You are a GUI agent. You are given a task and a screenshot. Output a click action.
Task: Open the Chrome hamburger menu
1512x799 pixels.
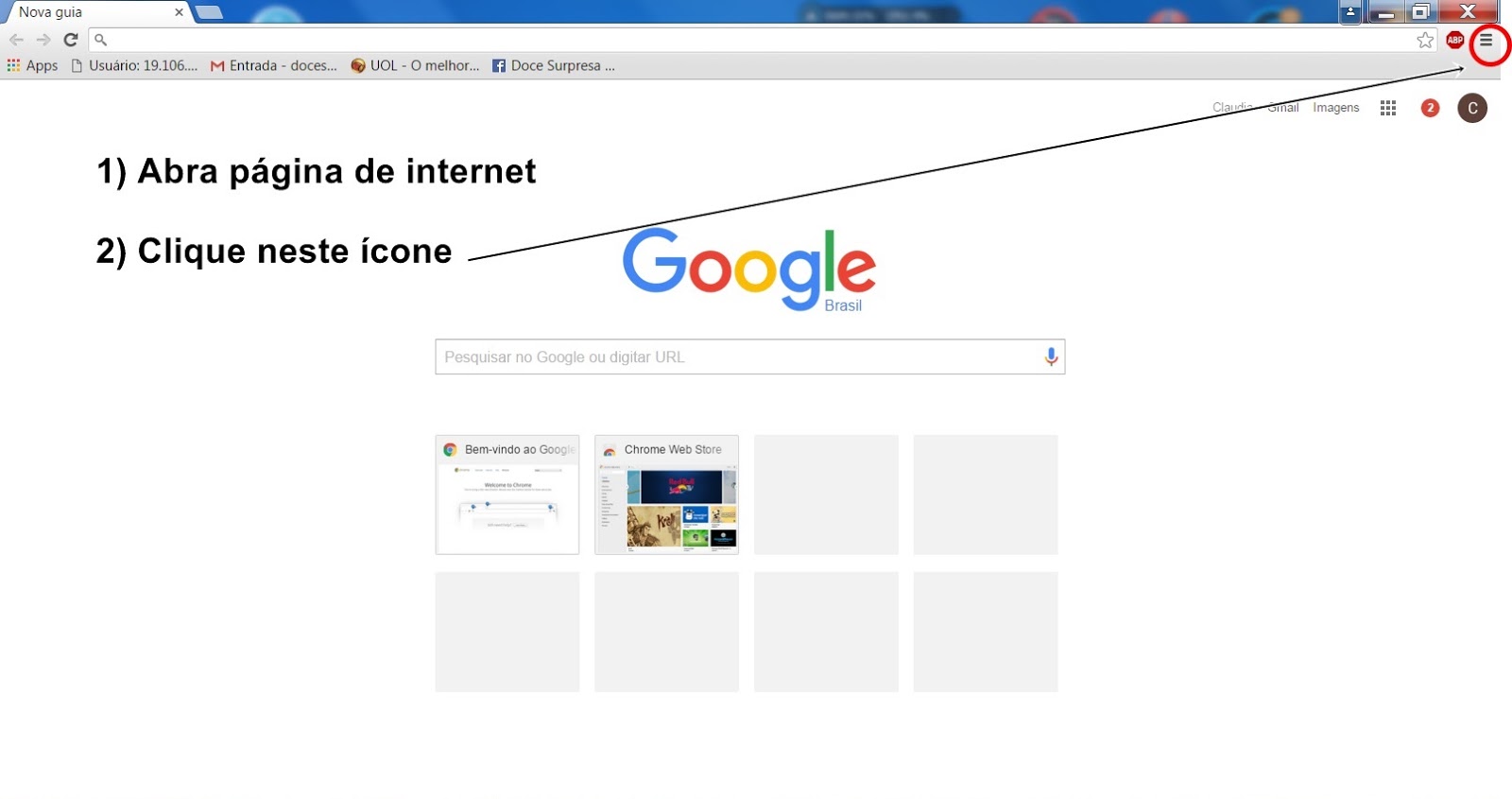tap(1486, 41)
